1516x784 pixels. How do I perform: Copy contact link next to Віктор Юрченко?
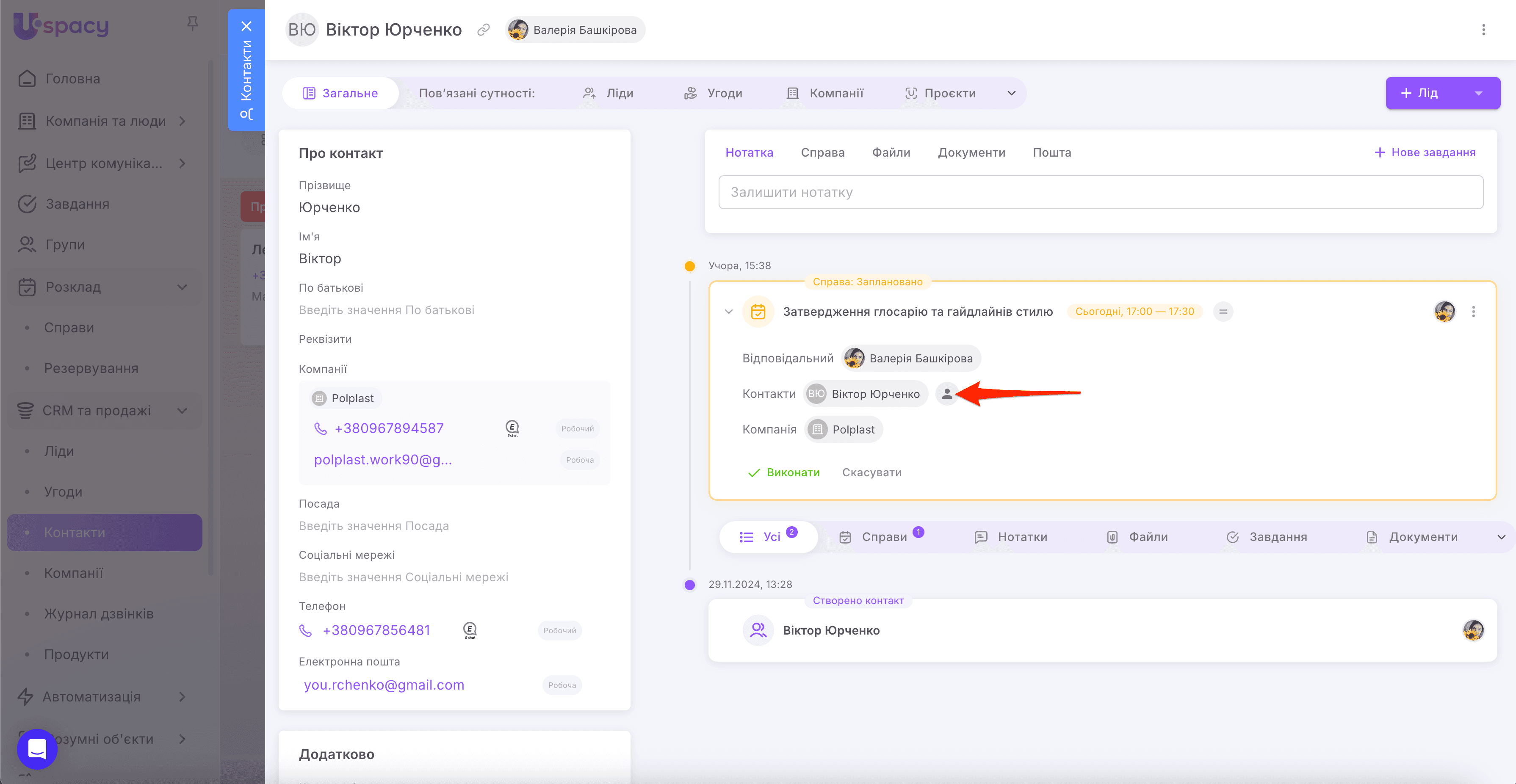[484, 29]
